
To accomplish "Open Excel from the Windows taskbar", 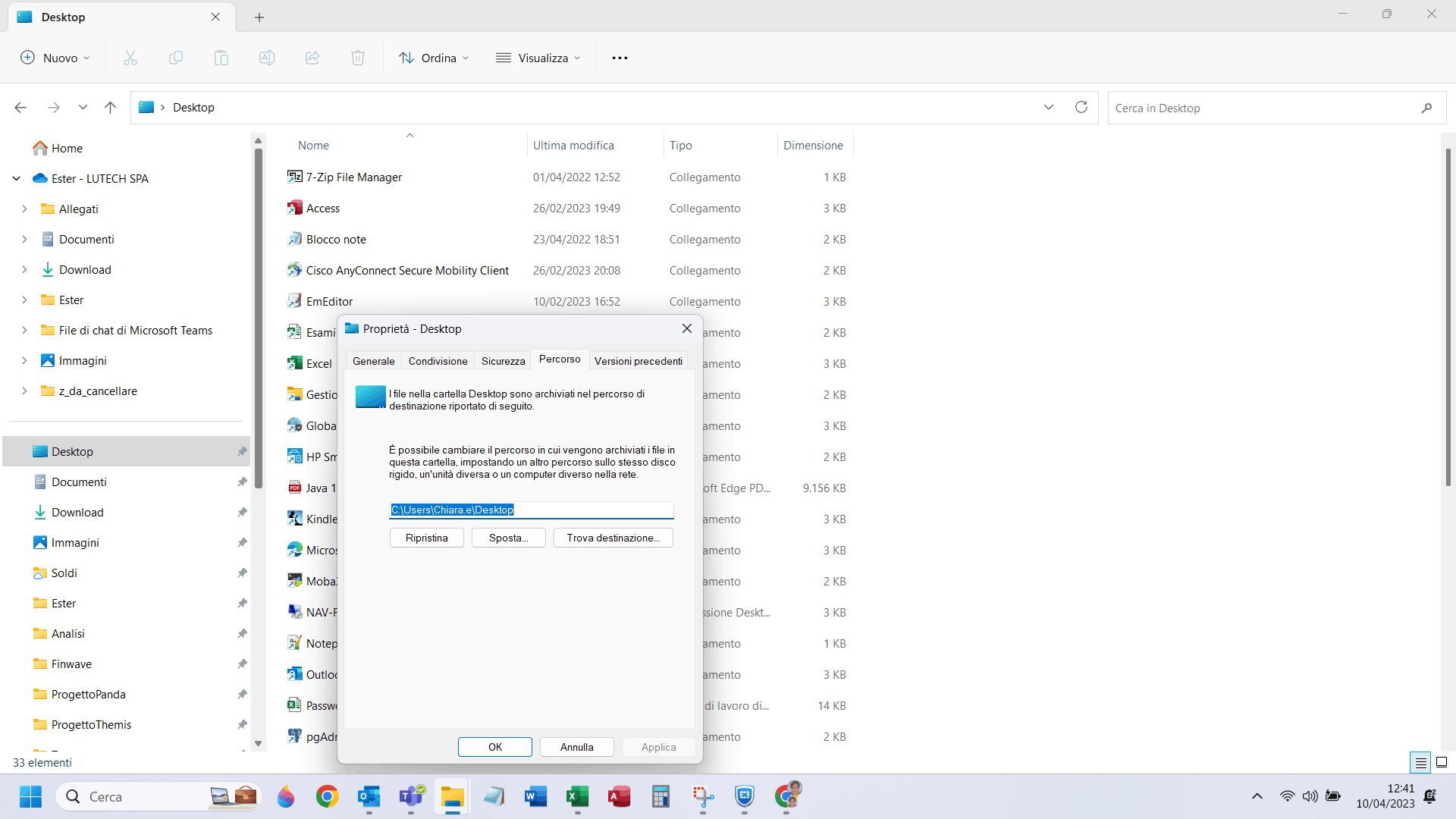I will [x=577, y=796].
